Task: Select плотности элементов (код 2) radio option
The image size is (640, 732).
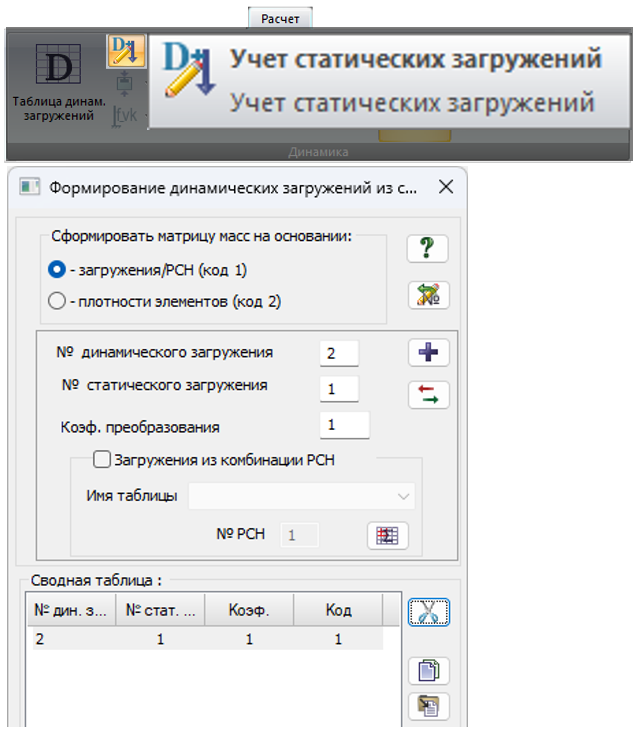Action: tap(57, 300)
